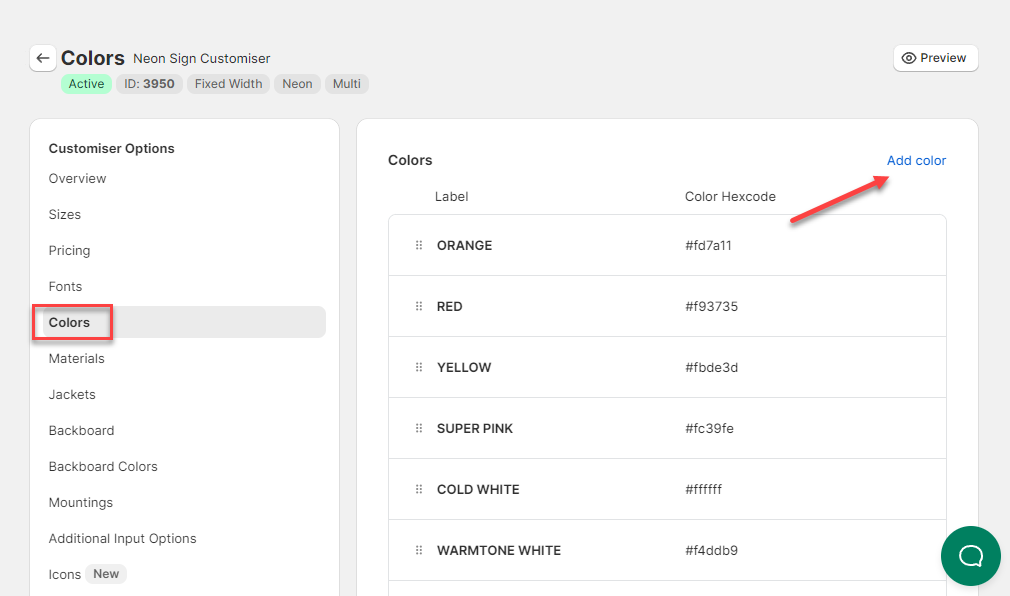Click the back arrow icon
Image resolution: width=1010 pixels, height=596 pixels.
[42, 58]
